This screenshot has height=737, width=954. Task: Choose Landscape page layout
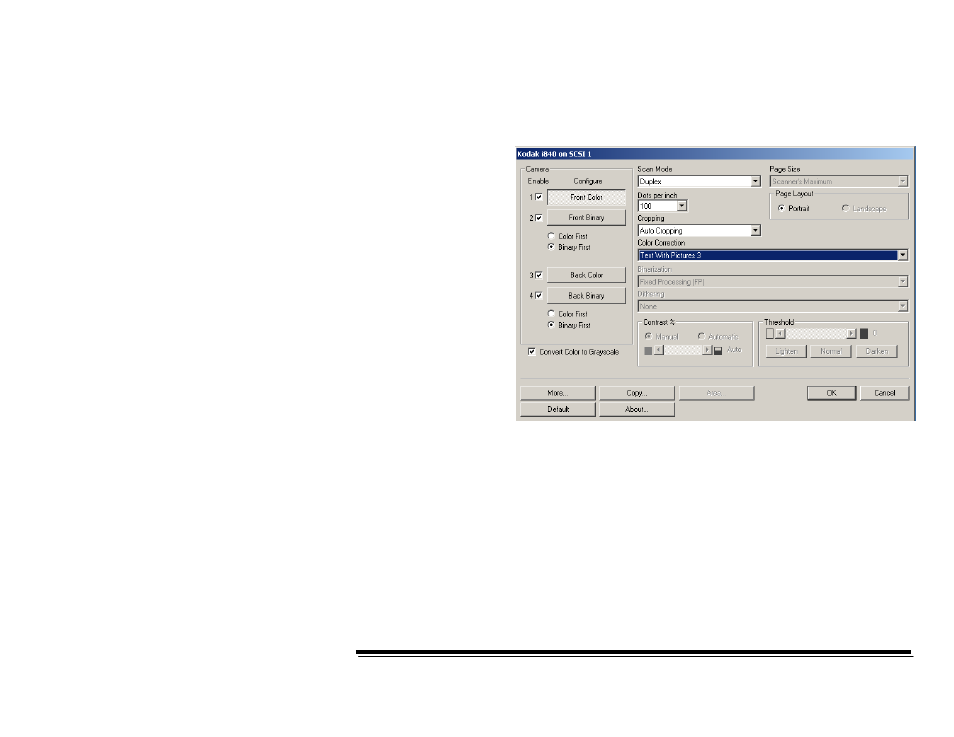point(845,208)
